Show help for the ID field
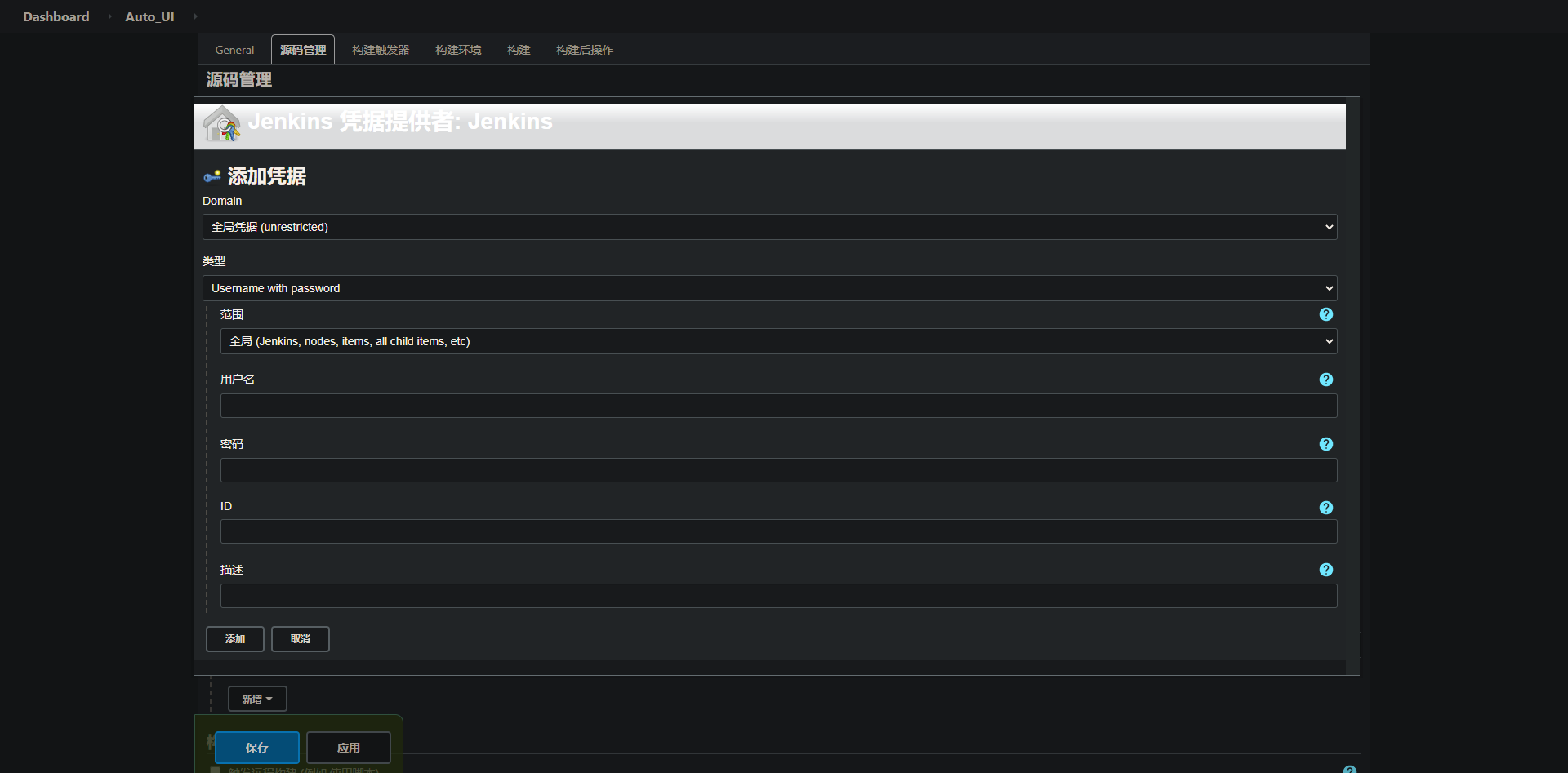The height and width of the screenshot is (773, 1568). (1326, 508)
